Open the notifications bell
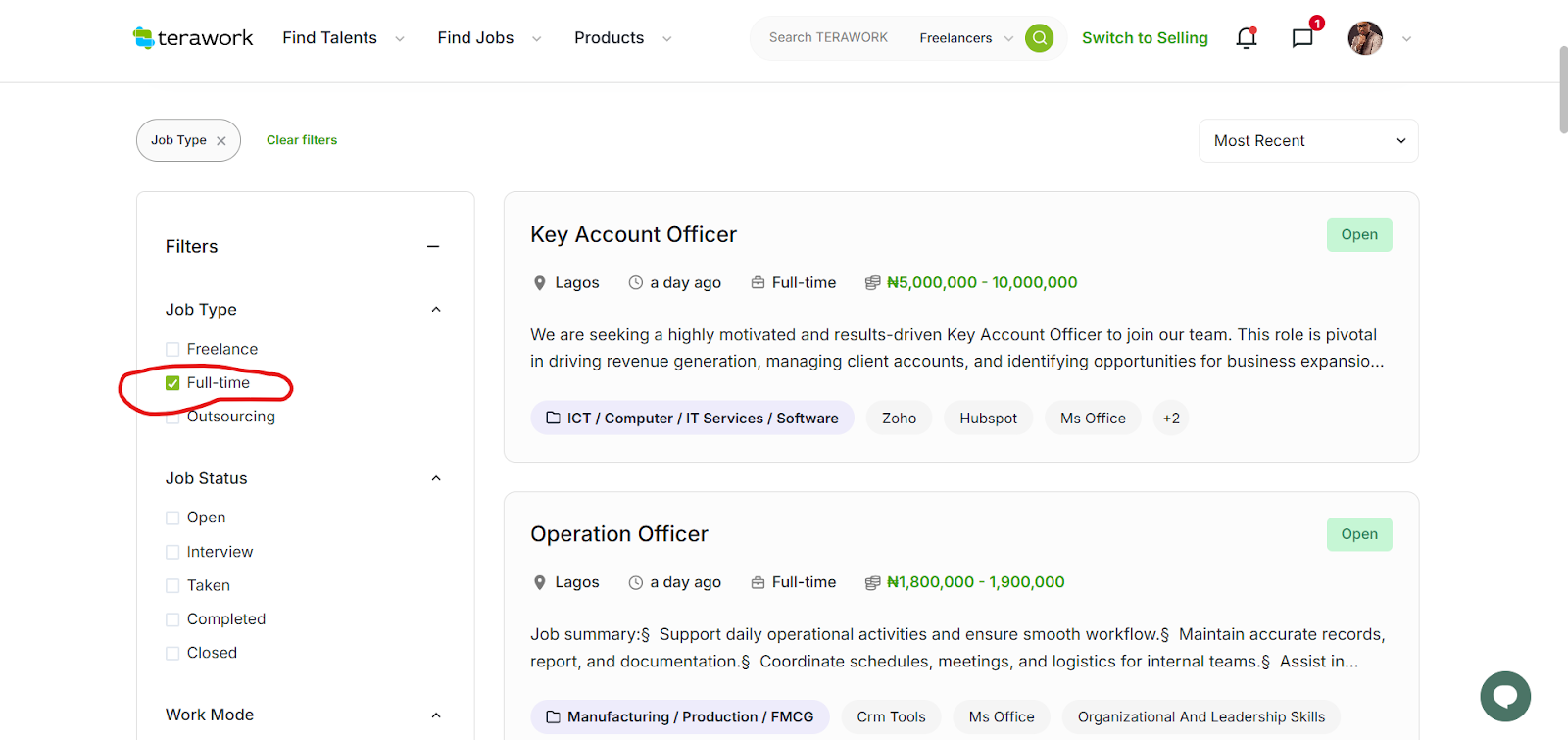This screenshot has width=1568, height=740. [x=1246, y=38]
